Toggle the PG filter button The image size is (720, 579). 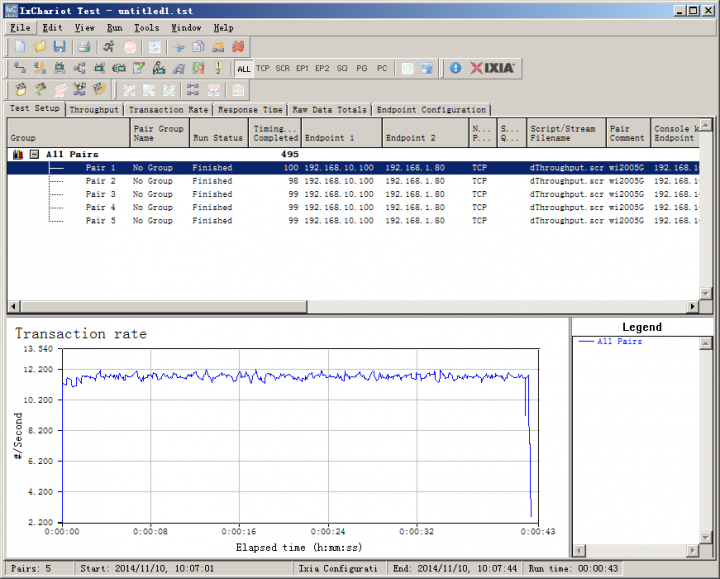pos(362,68)
